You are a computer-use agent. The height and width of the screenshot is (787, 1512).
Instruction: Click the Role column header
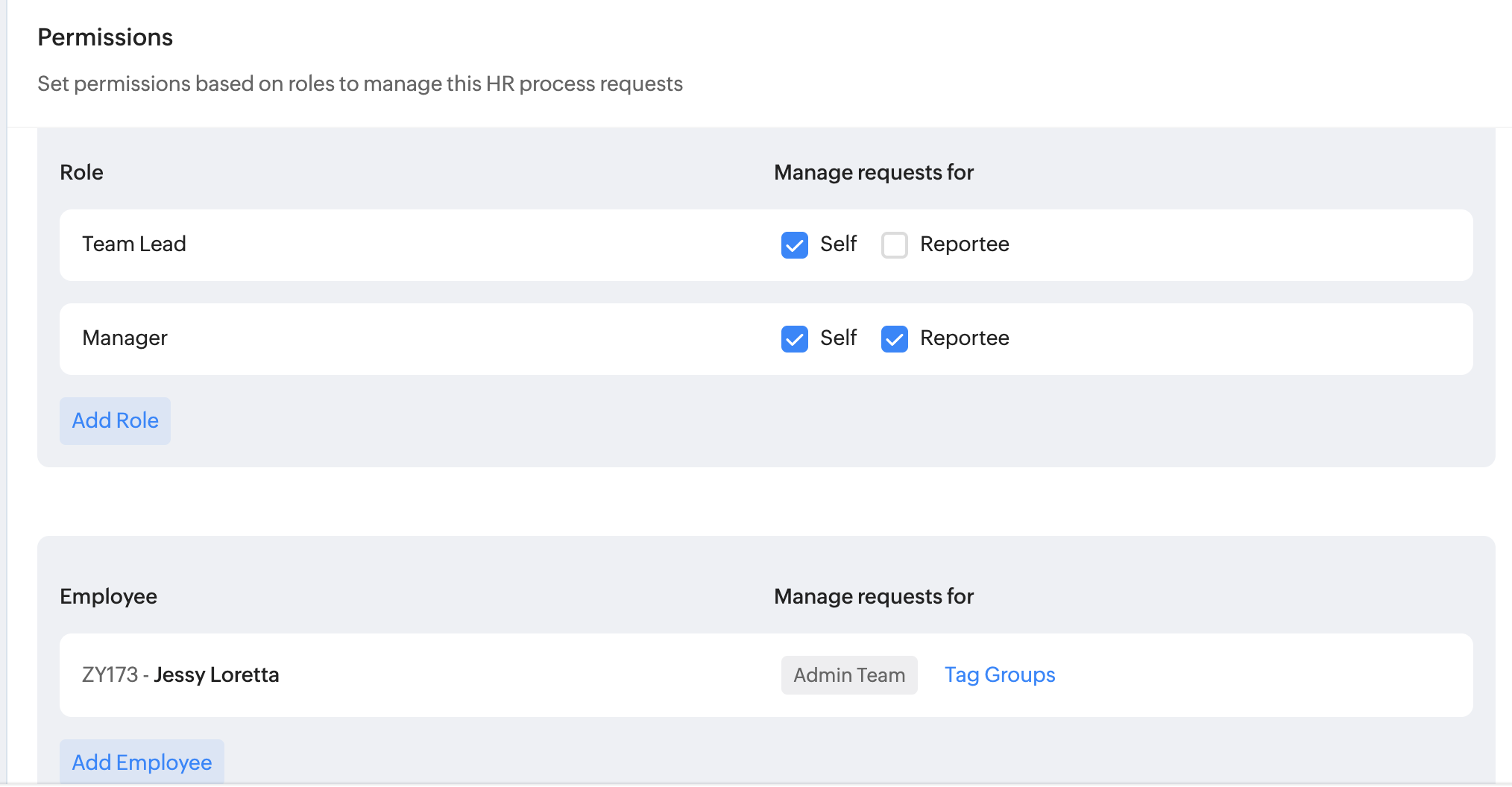tap(81, 173)
